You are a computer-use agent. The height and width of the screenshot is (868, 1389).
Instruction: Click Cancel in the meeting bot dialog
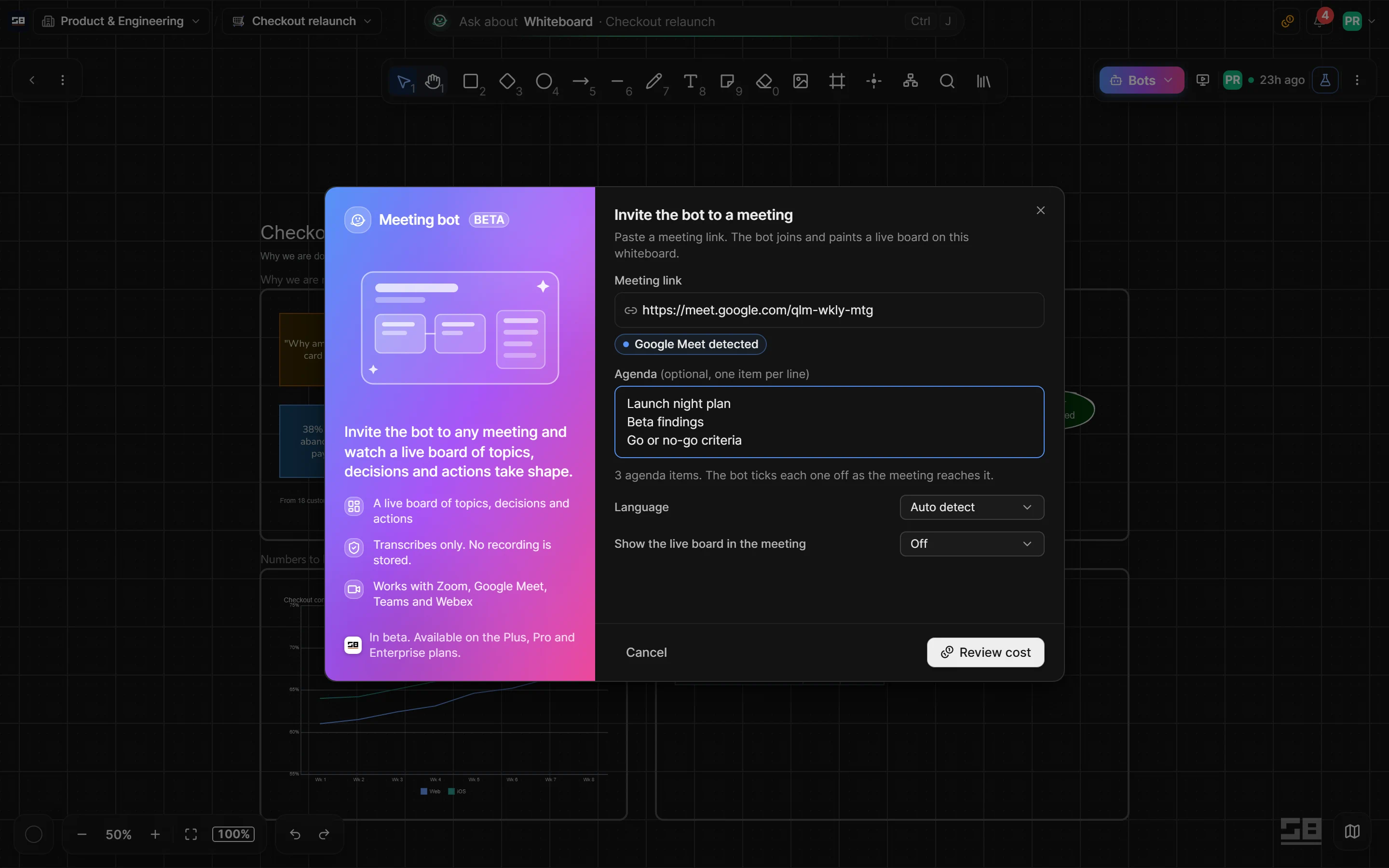pyautogui.click(x=646, y=652)
